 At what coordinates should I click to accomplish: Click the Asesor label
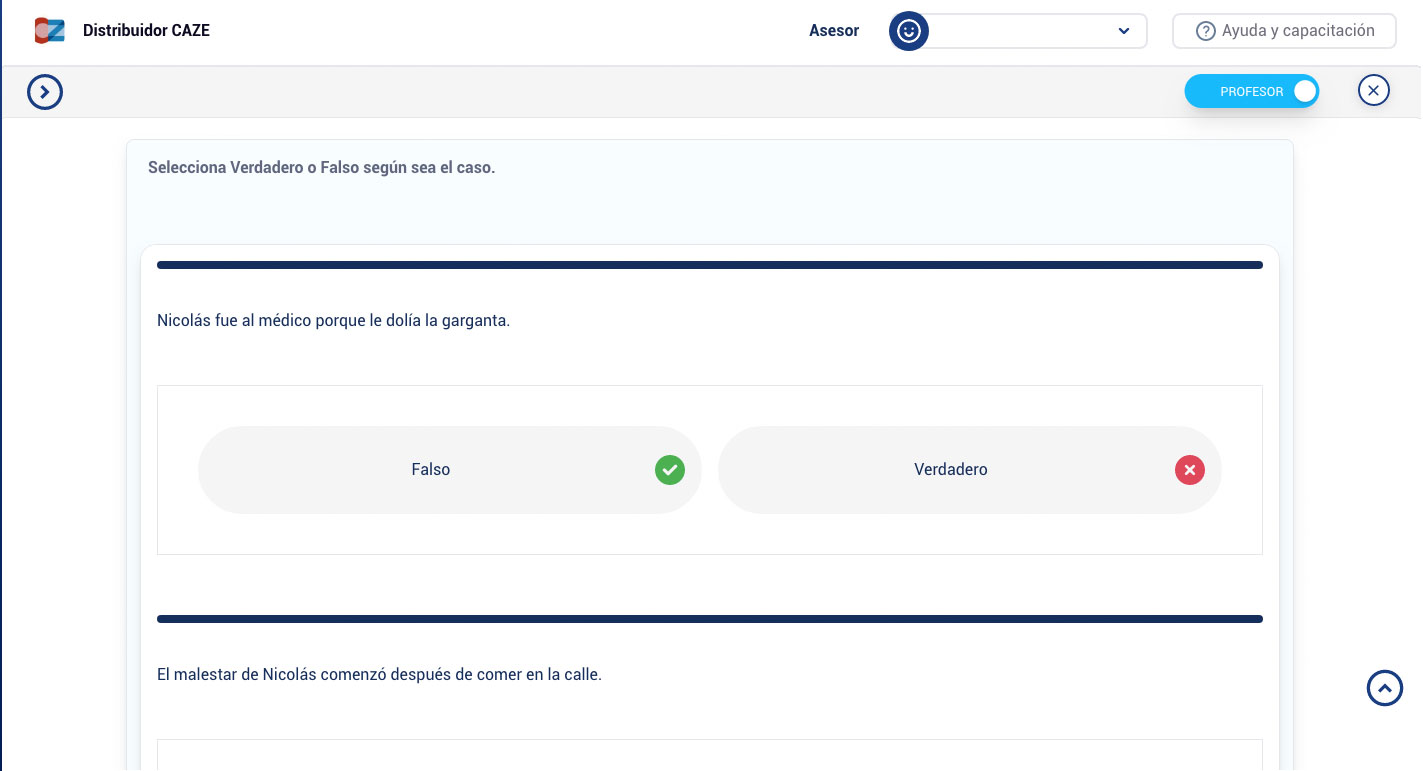(x=834, y=31)
